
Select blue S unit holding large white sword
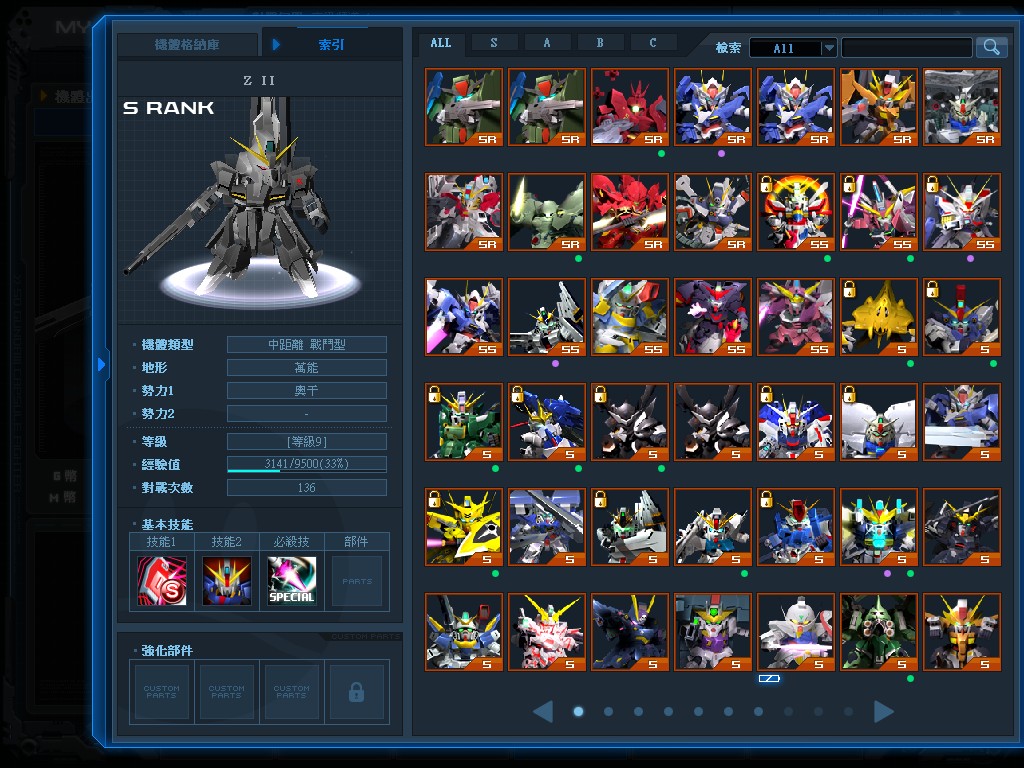point(961,422)
